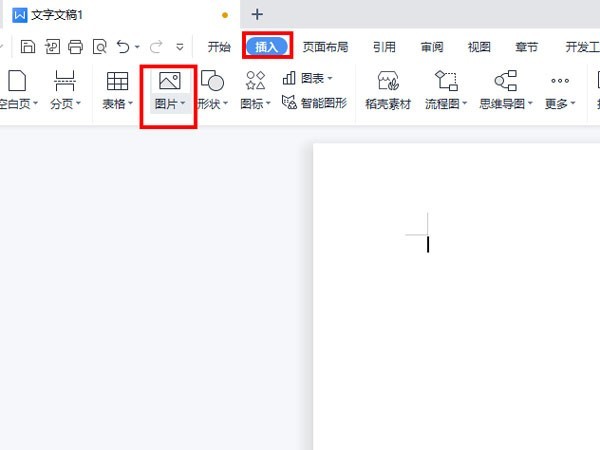The width and height of the screenshot is (600, 450).
Task: Click the 更多 three-dots icon
Action: coord(560,81)
